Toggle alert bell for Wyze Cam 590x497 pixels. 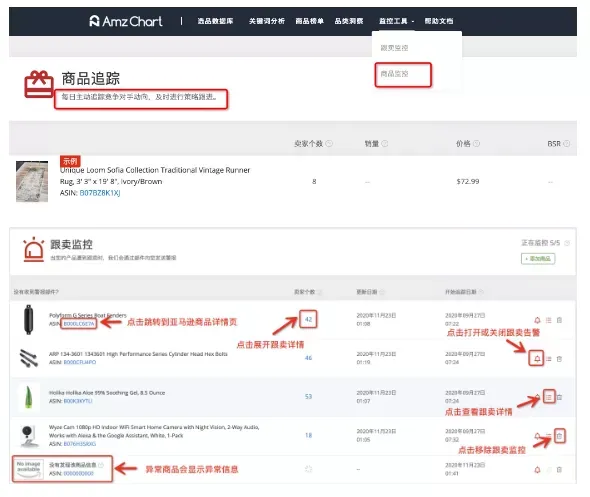click(x=537, y=436)
